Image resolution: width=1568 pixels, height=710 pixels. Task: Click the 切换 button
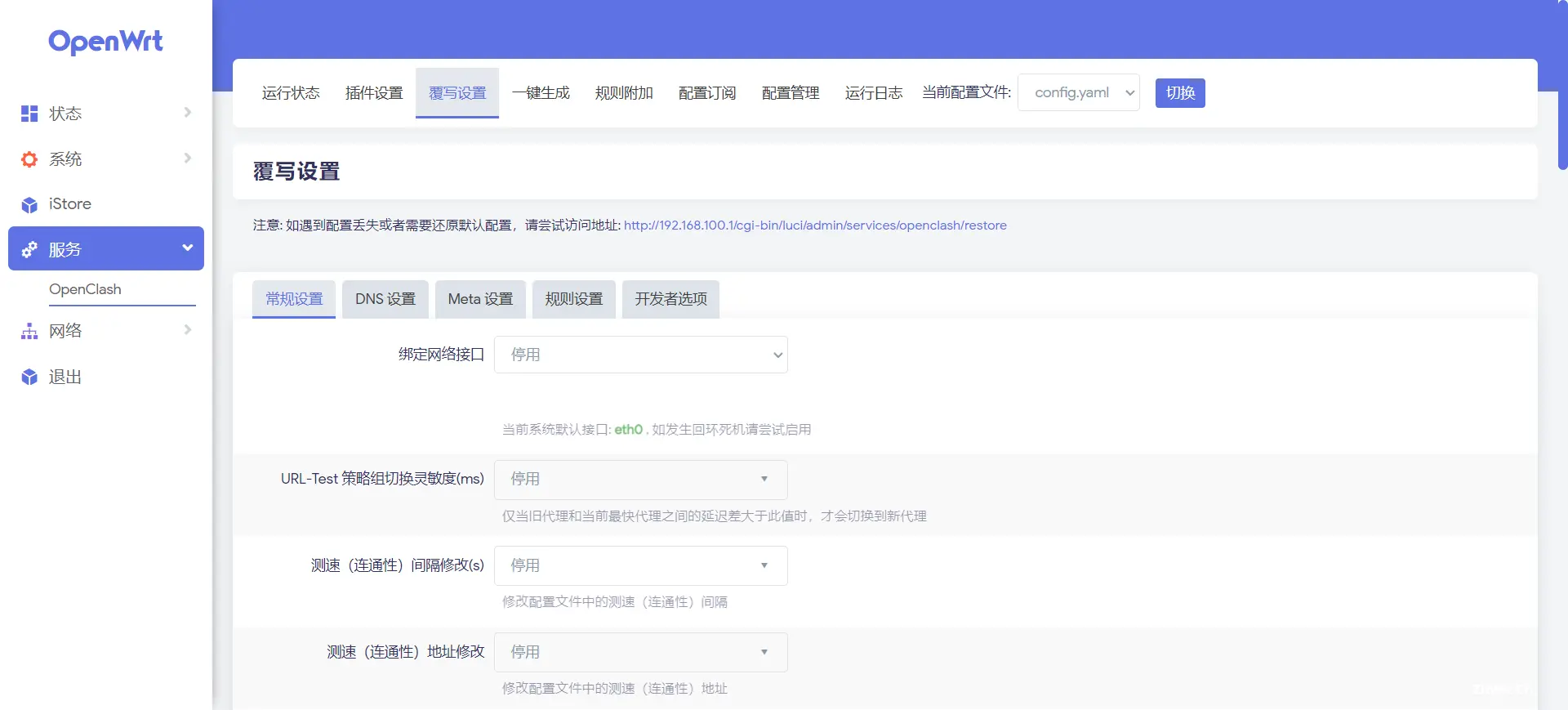coord(1180,92)
